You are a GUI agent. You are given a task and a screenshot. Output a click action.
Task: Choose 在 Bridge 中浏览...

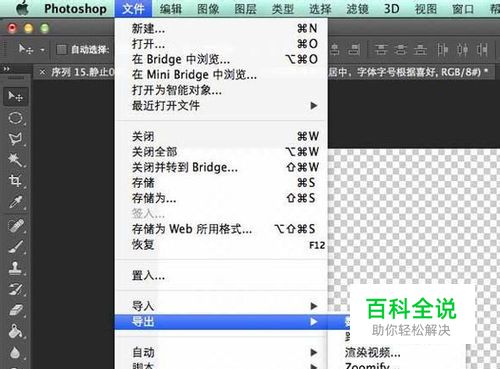[x=221, y=59]
